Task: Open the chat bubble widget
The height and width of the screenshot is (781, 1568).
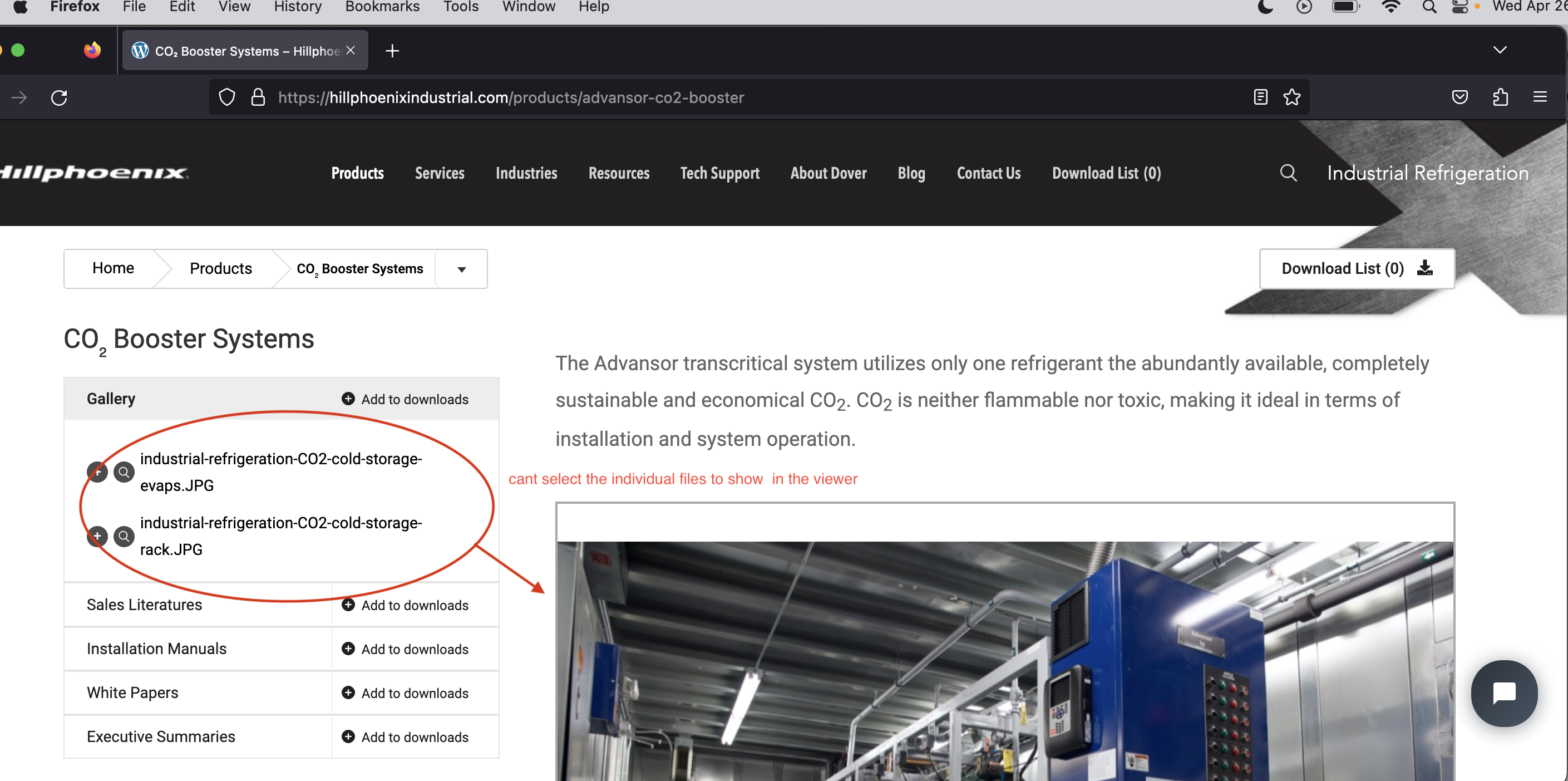Action: [x=1503, y=692]
